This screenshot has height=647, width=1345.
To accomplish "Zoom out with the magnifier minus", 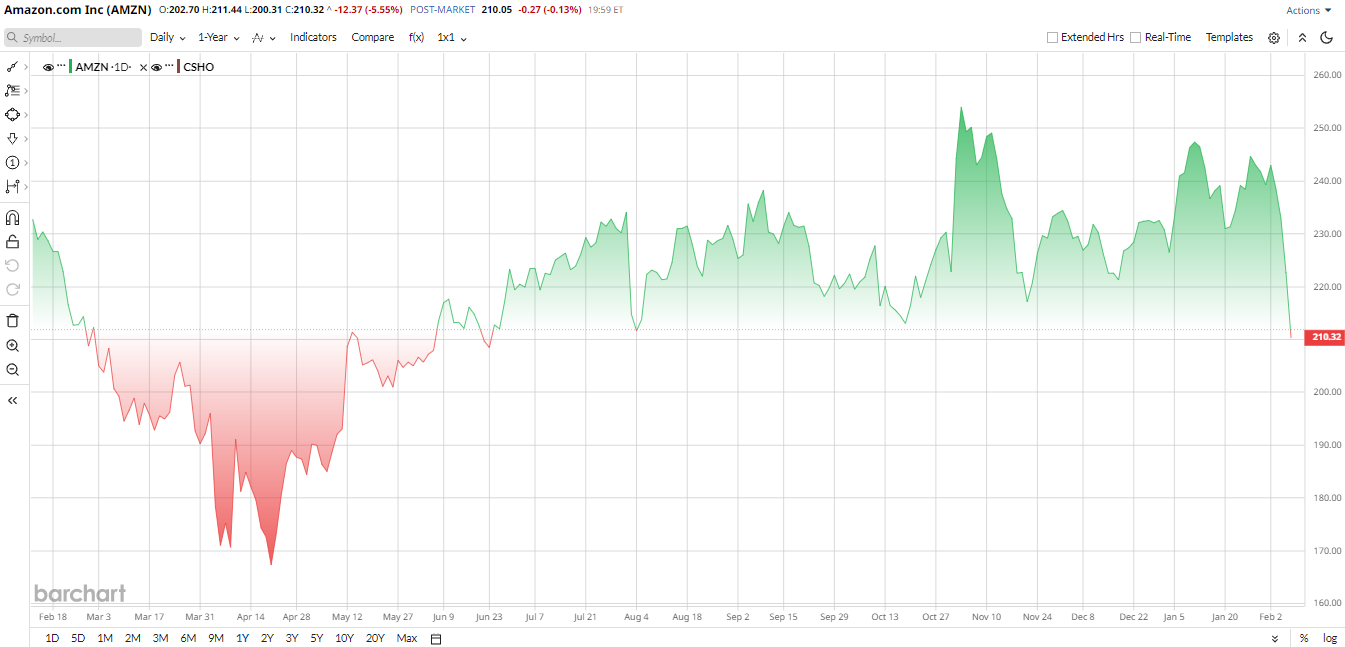I will coord(13,369).
